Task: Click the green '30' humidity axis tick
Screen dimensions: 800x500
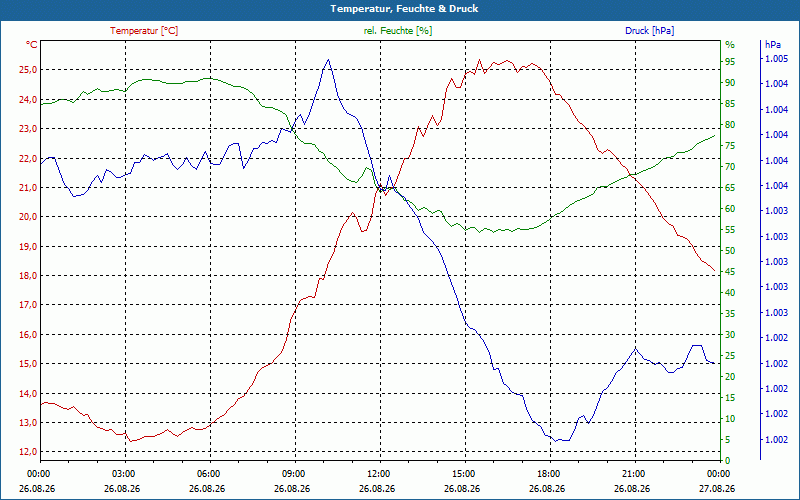Action: (730, 335)
